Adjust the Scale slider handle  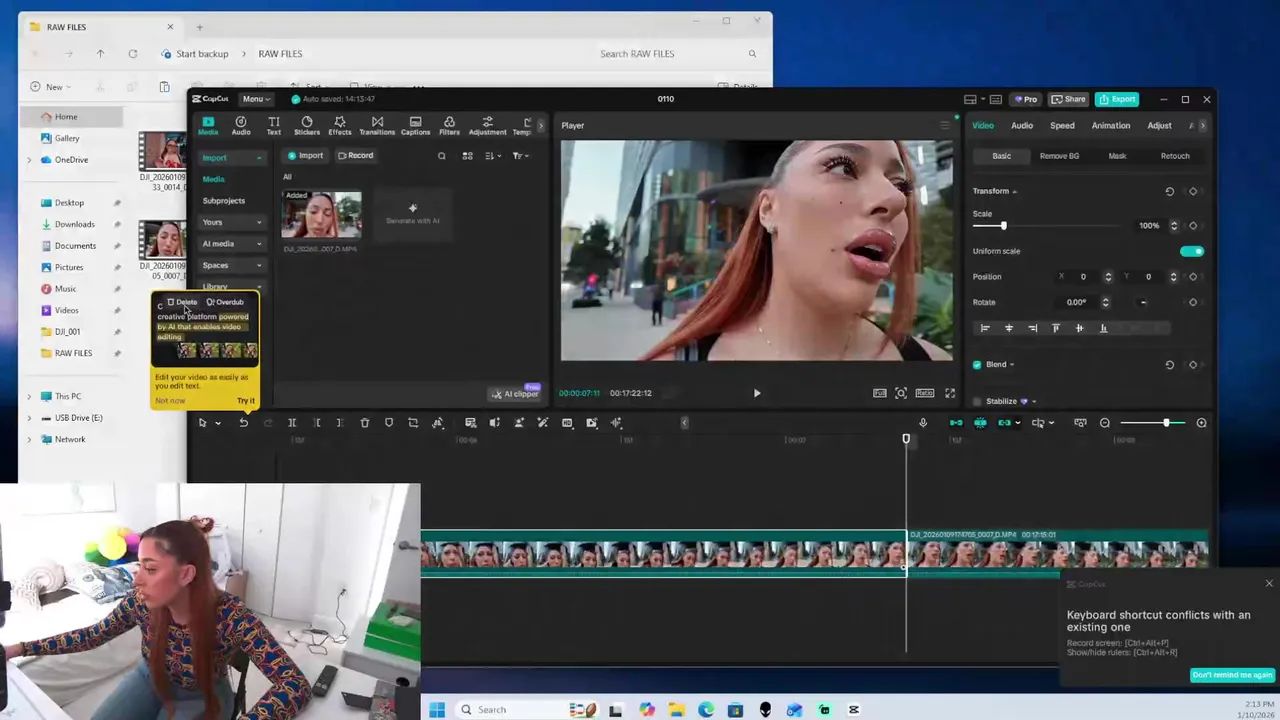coord(1003,226)
